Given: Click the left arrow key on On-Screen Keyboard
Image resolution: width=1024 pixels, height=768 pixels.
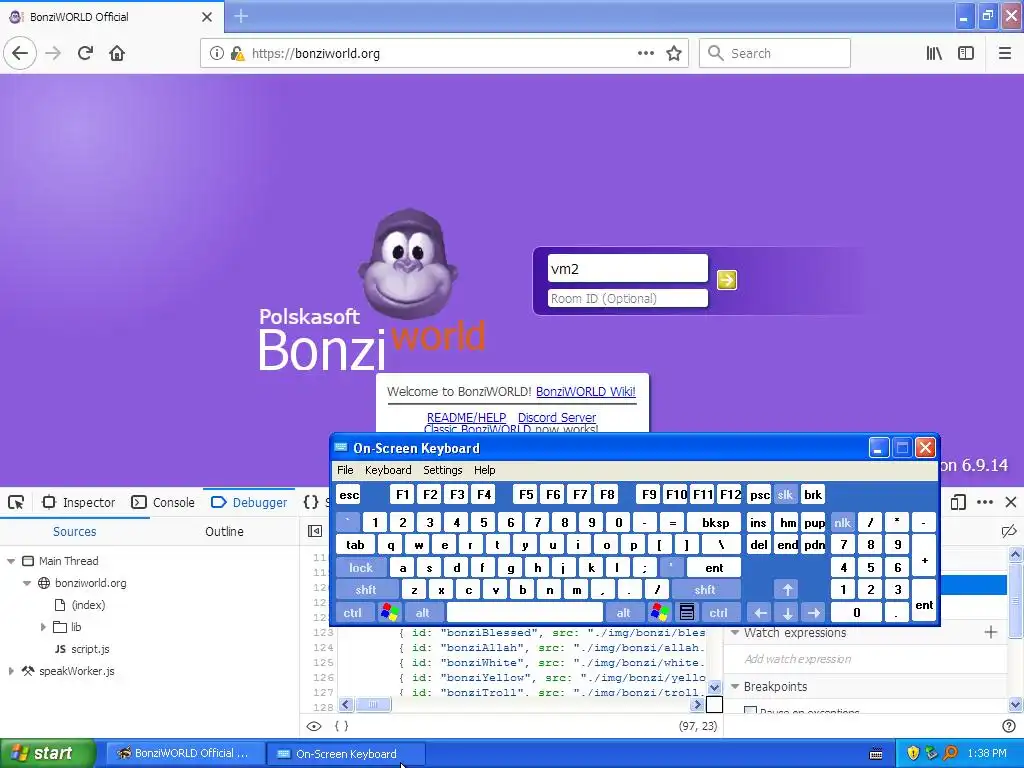Looking at the screenshot, I should pyautogui.click(x=760, y=613).
